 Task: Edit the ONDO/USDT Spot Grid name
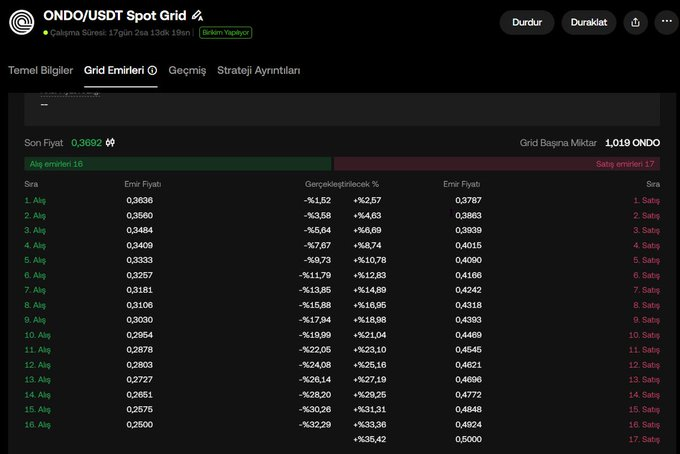[197, 16]
